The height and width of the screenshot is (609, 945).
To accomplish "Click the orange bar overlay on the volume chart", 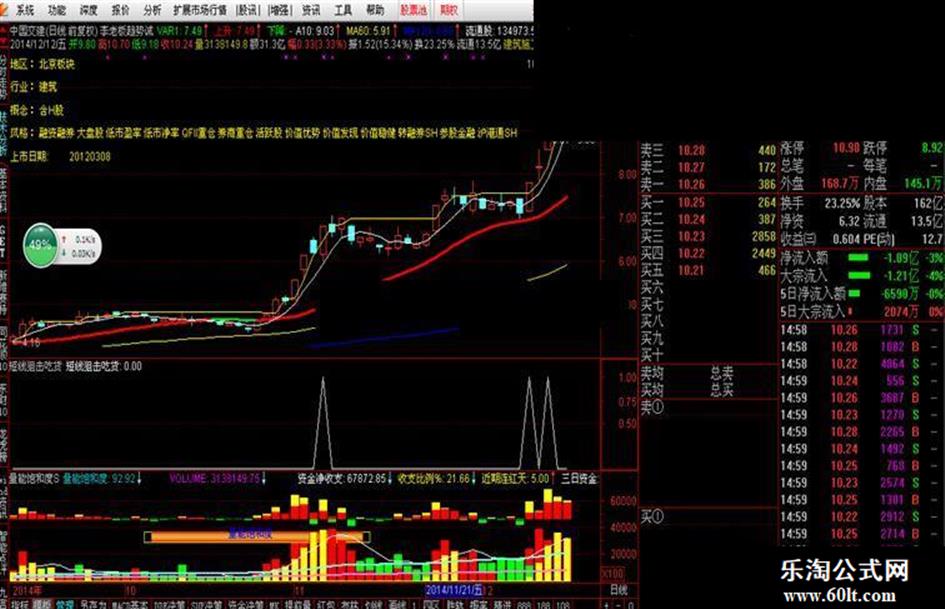I will [x=257, y=537].
